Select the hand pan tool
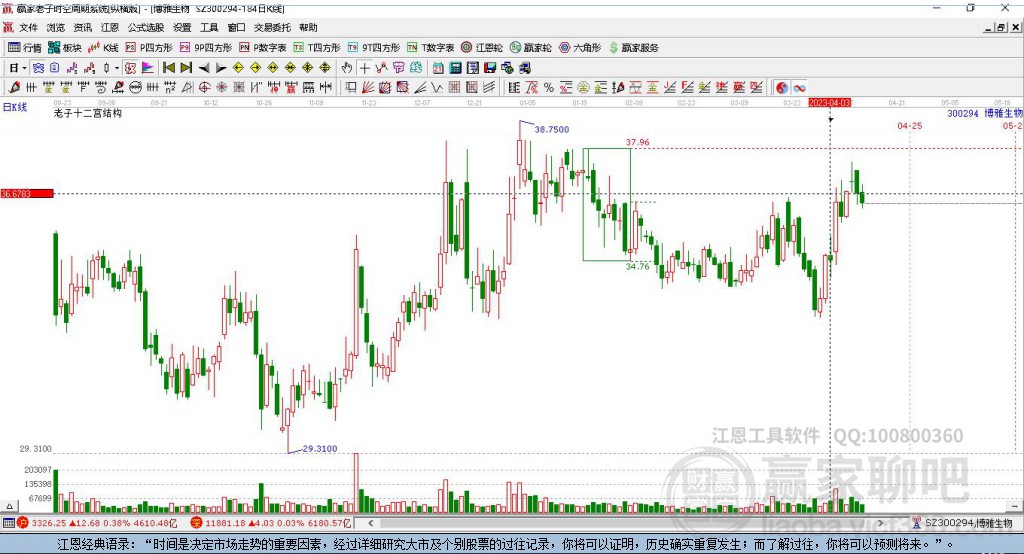1024x554 pixels. [x=347, y=68]
